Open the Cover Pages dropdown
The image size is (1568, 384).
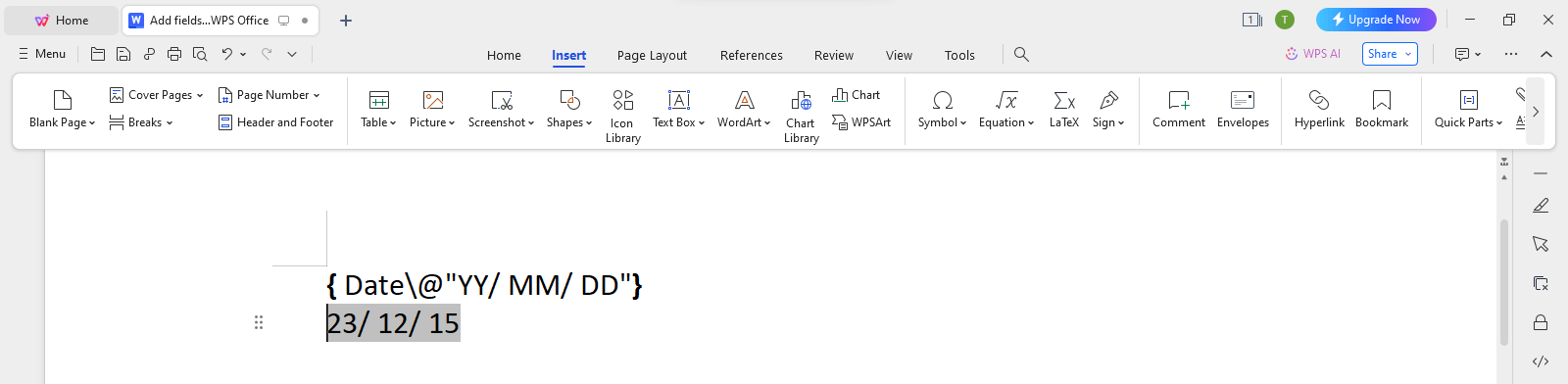point(157,95)
